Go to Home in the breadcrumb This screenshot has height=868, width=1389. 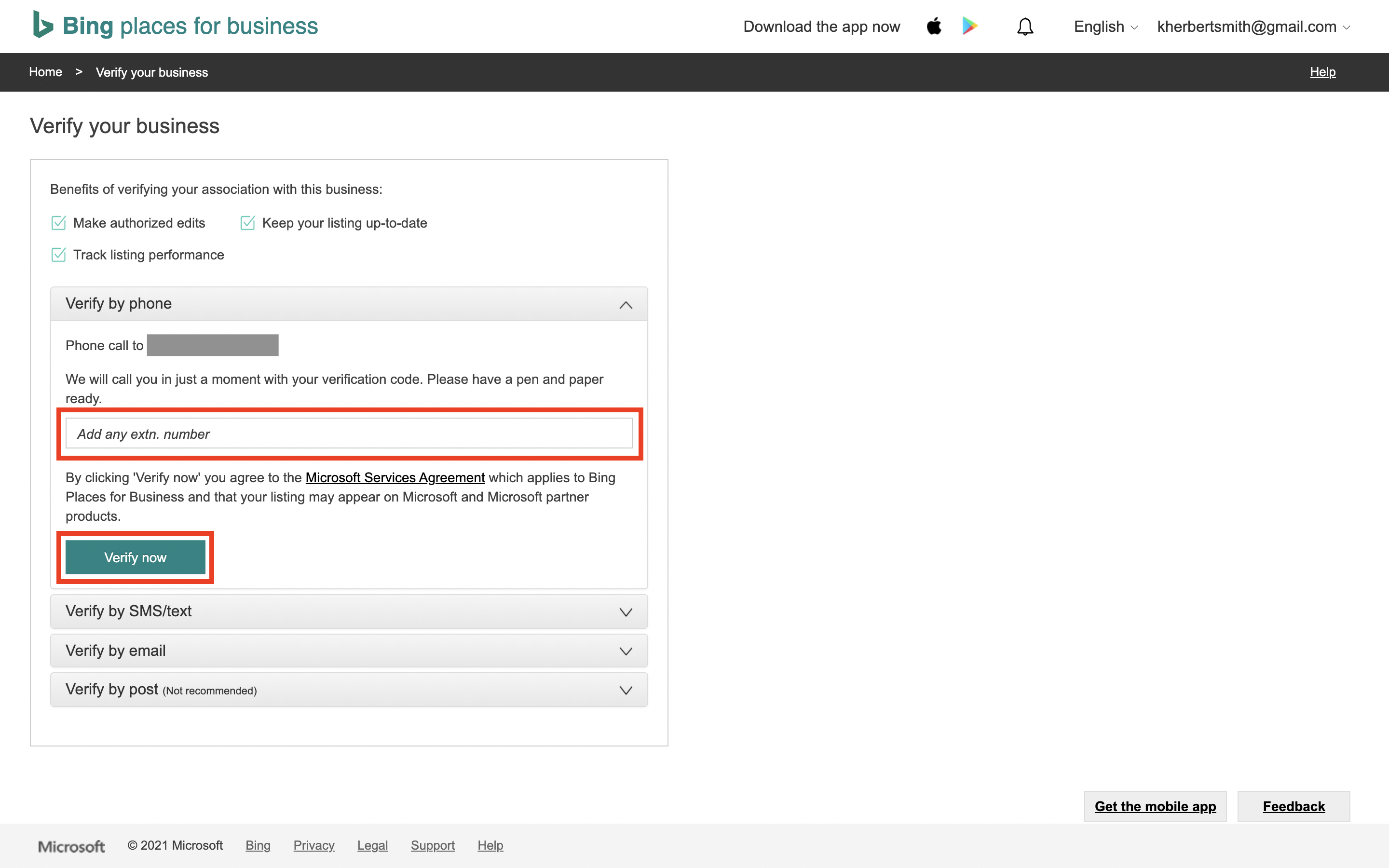coord(45,72)
